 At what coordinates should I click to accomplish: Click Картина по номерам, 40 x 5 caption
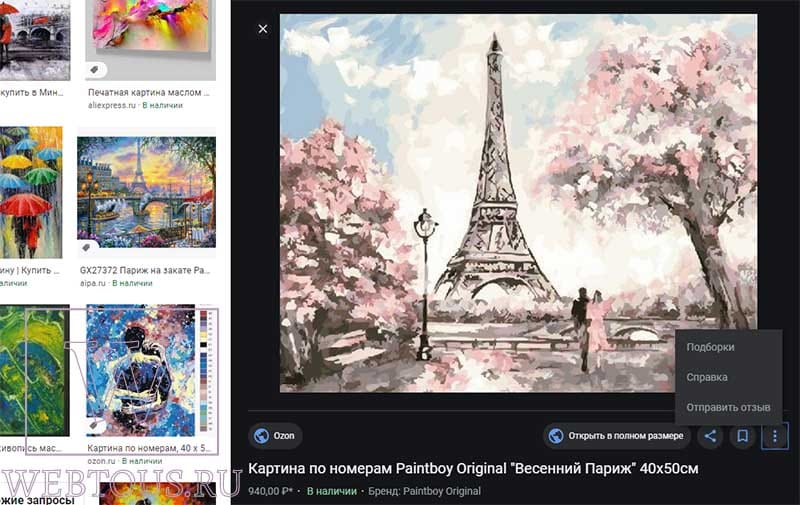click(148, 448)
